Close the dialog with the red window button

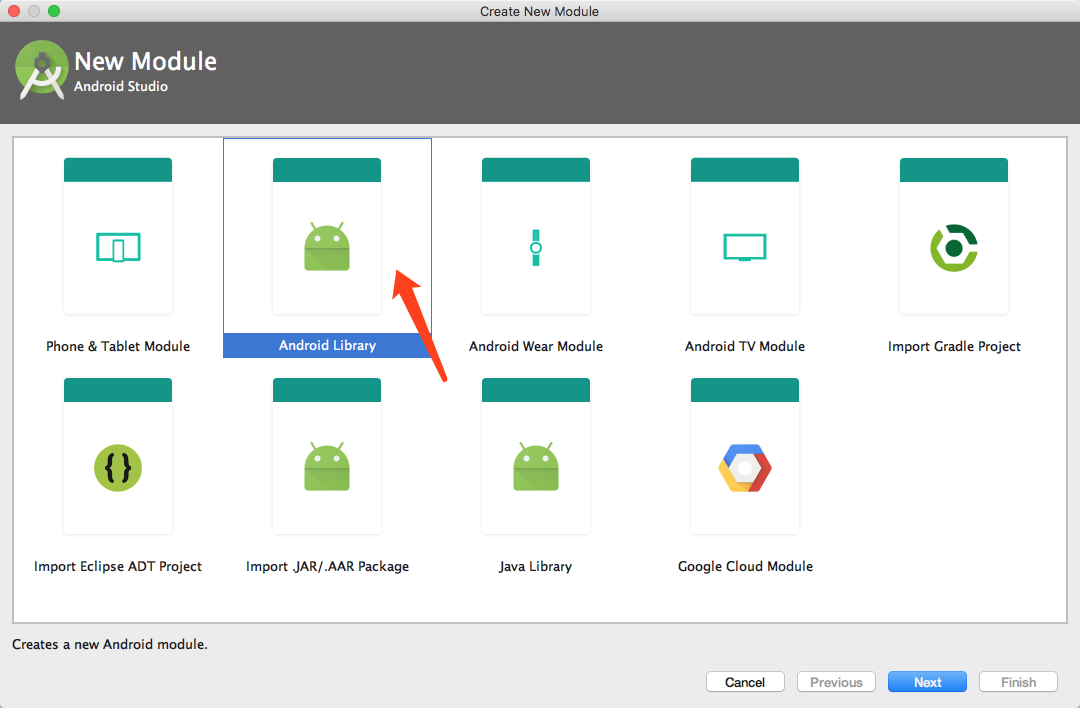pos(14,11)
